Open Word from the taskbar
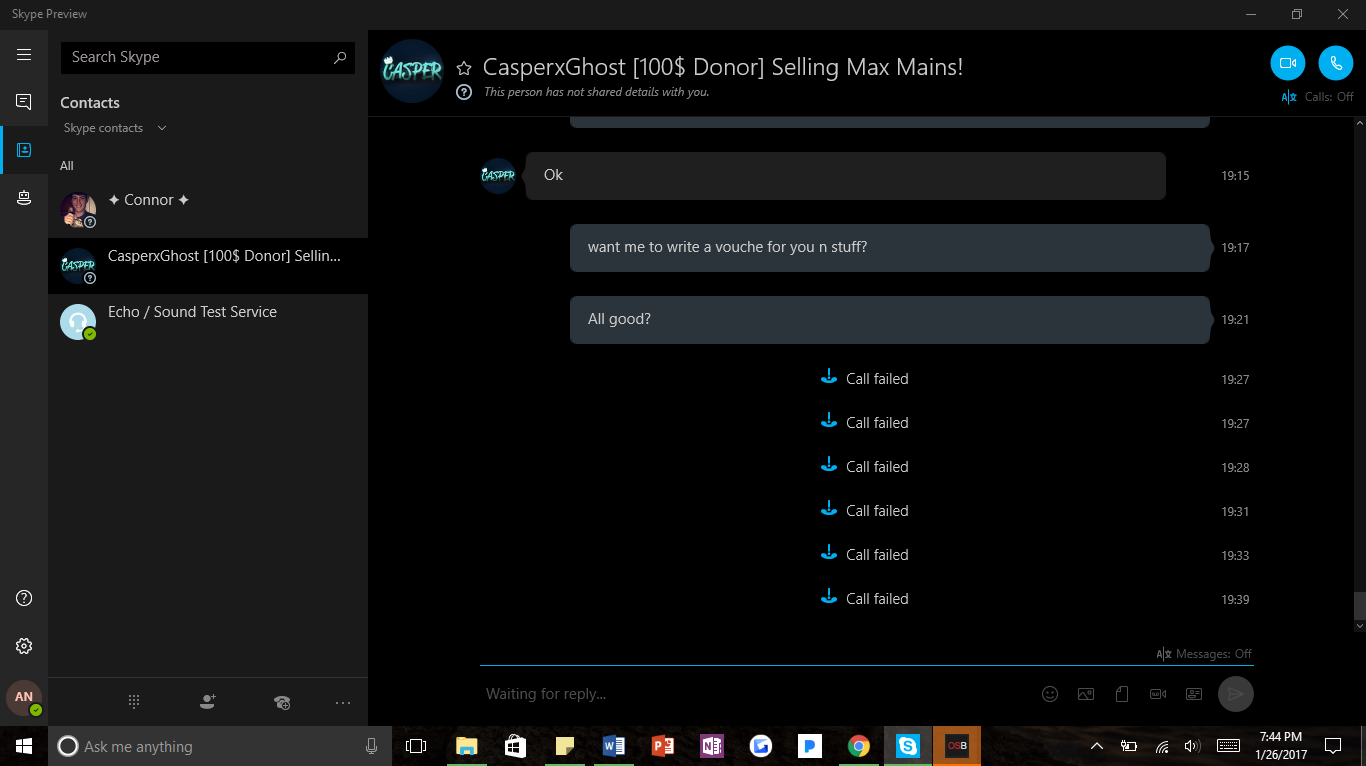 point(614,746)
